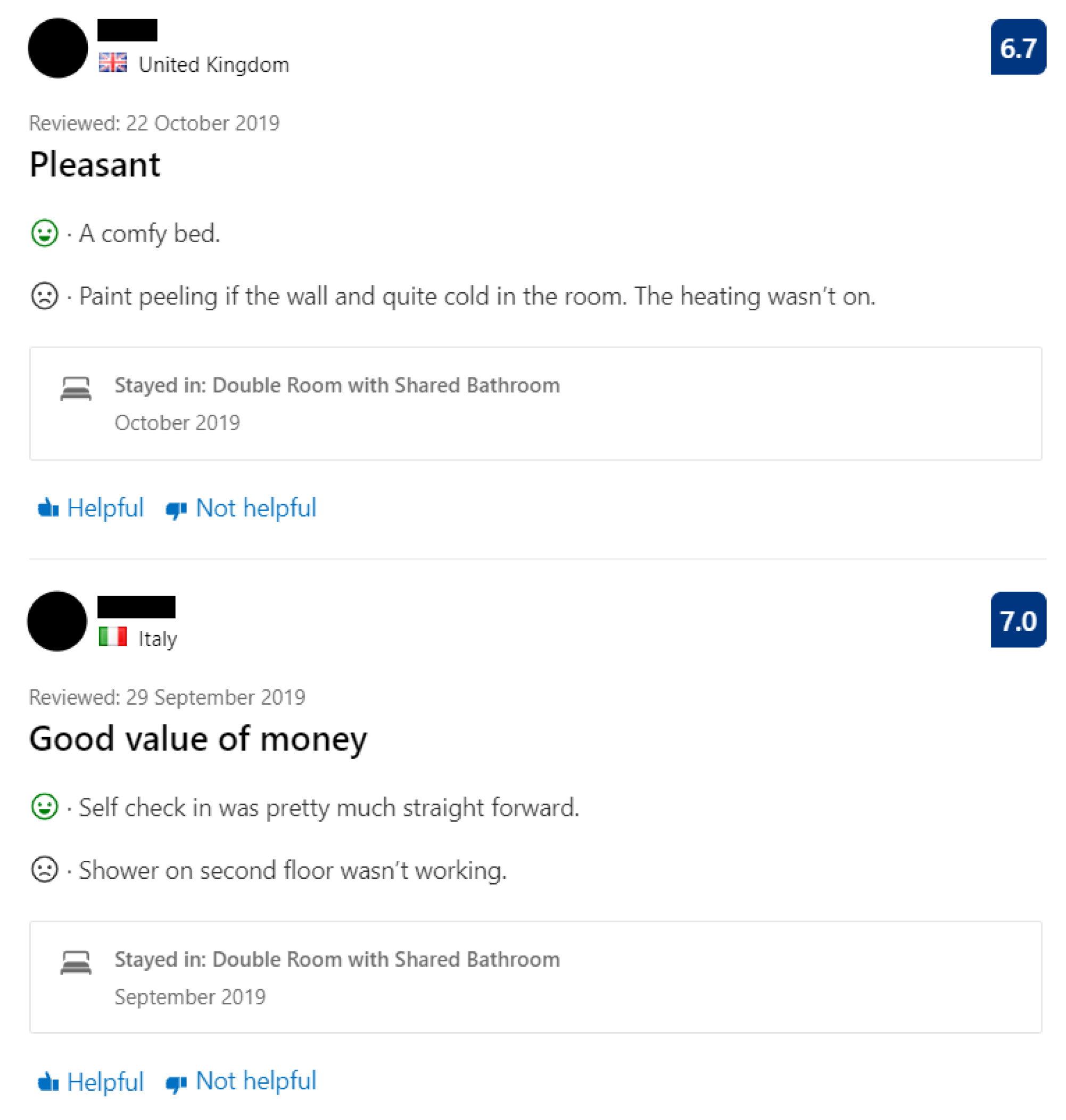Open the United Kingdom reviewer's profile avatar

click(58, 48)
